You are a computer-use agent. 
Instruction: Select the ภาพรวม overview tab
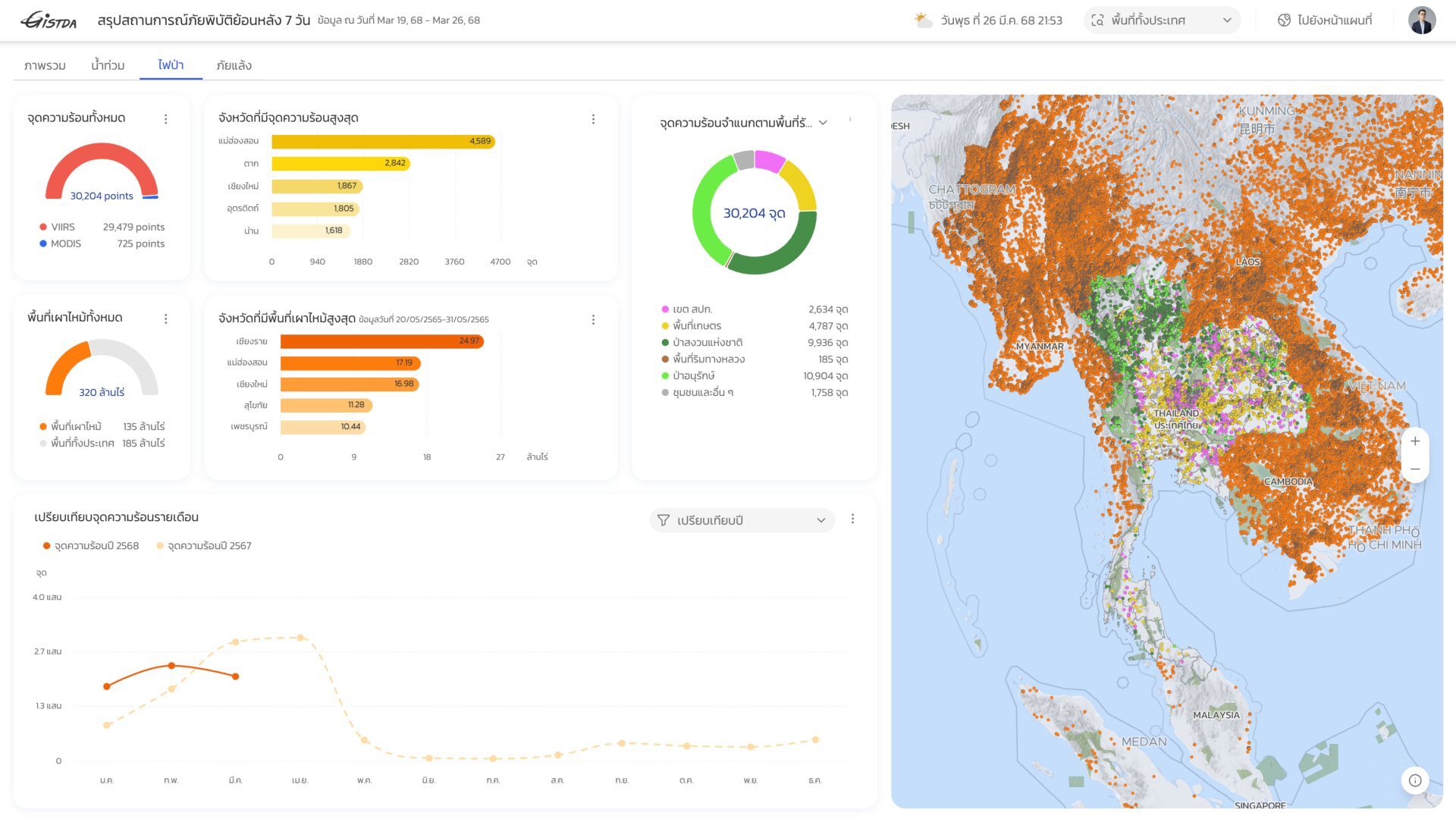[x=45, y=66]
